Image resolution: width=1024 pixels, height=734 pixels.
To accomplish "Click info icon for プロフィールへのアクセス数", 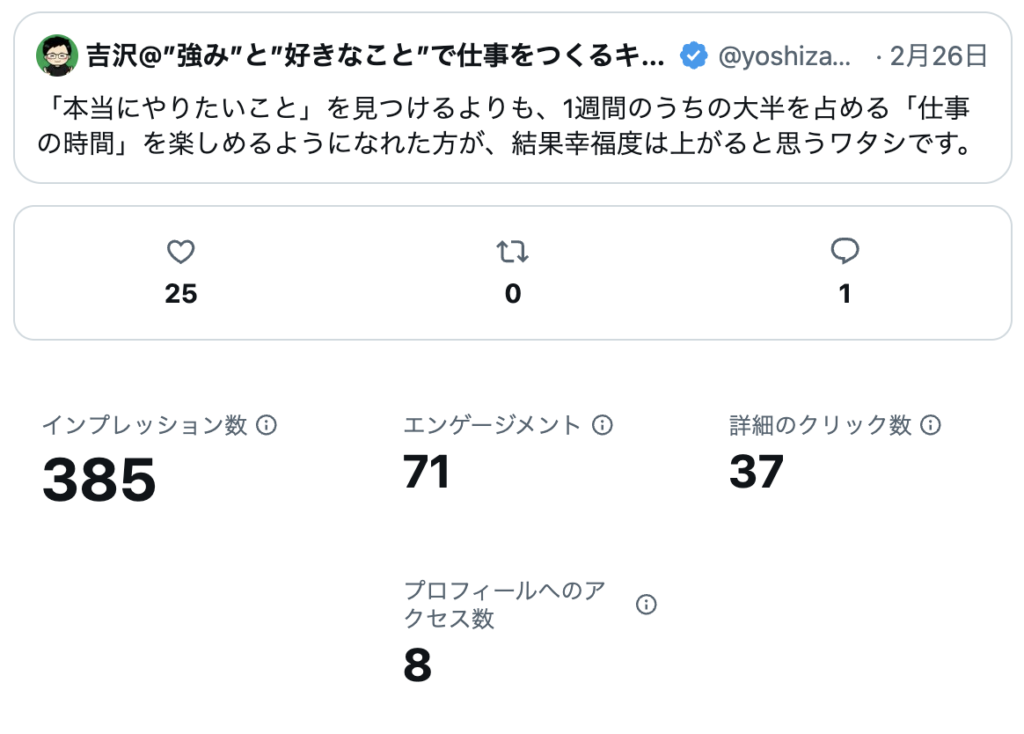I will tap(647, 605).
